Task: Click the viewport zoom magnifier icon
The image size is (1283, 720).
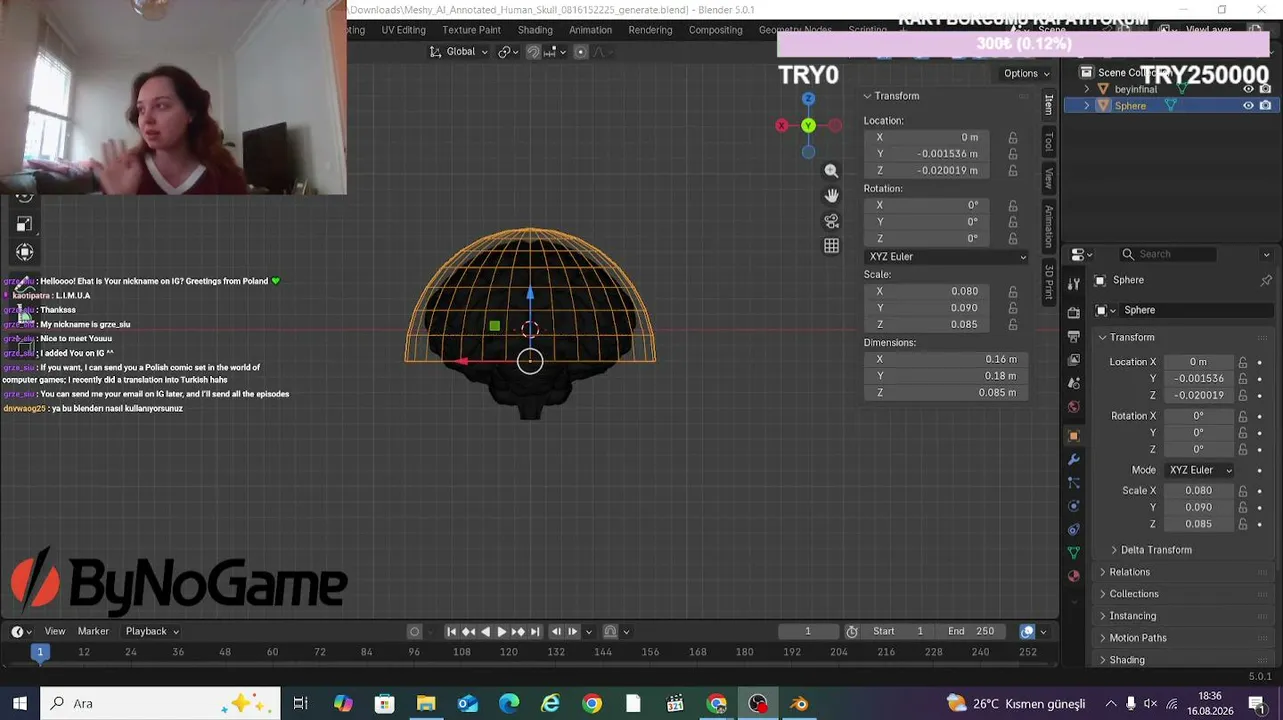Action: click(x=831, y=171)
